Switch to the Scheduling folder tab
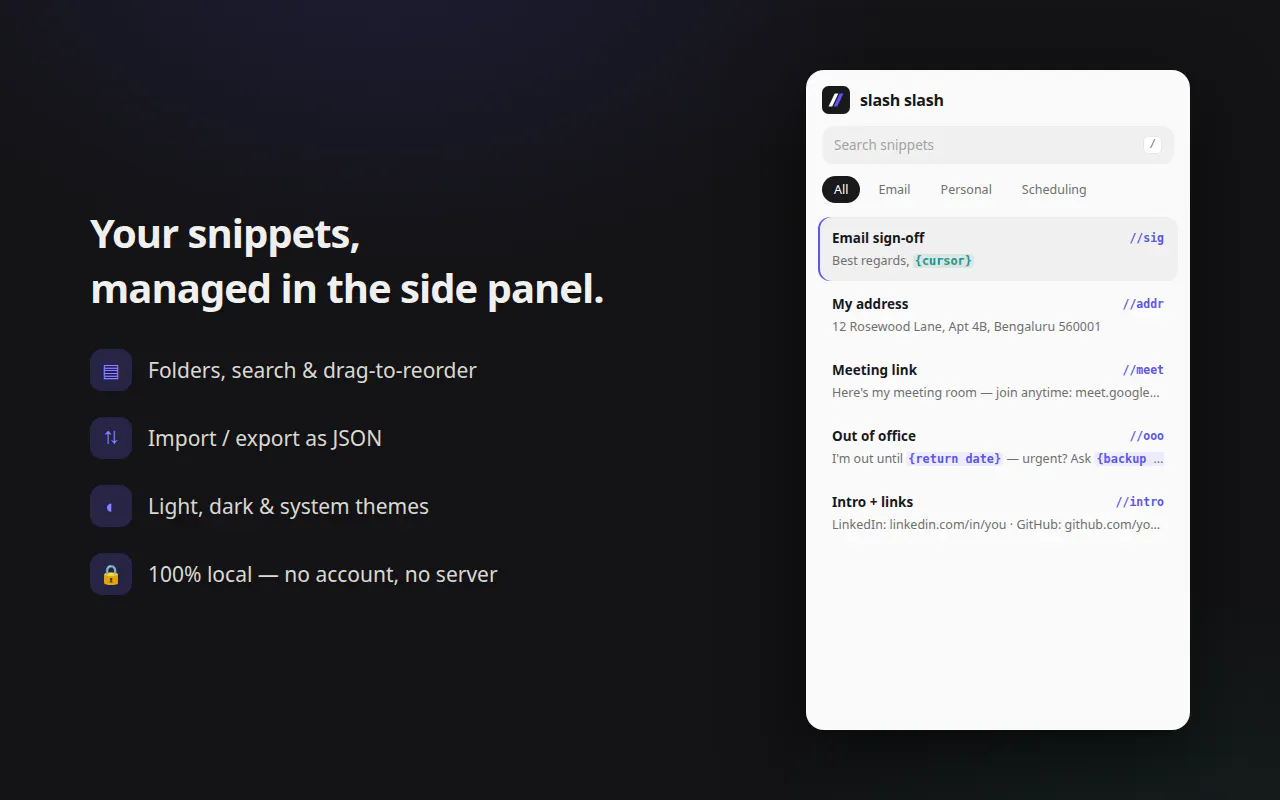1280x800 pixels. (1054, 189)
